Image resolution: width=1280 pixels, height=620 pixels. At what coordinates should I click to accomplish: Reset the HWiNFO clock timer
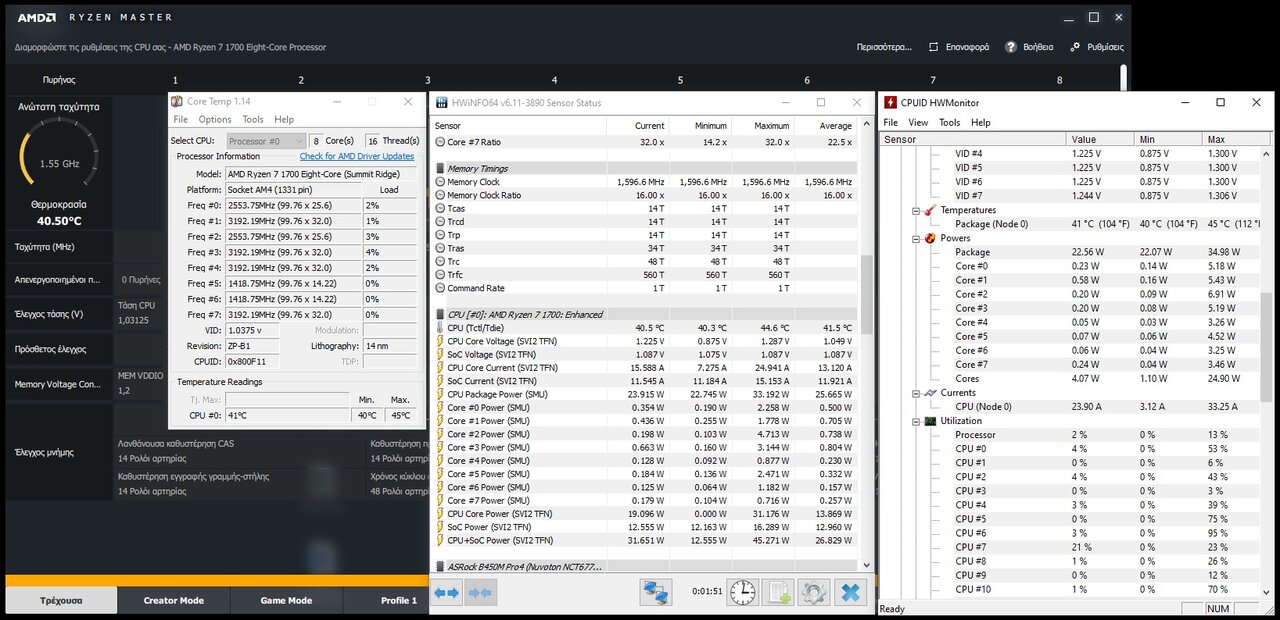point(743,593)
